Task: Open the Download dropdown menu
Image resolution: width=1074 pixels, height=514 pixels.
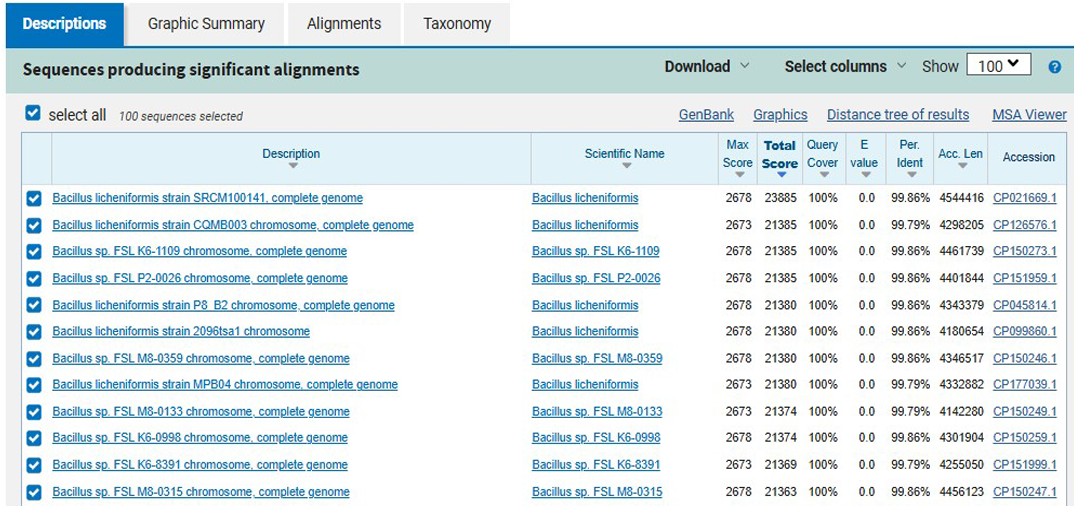Action: (x=707, y=67)
